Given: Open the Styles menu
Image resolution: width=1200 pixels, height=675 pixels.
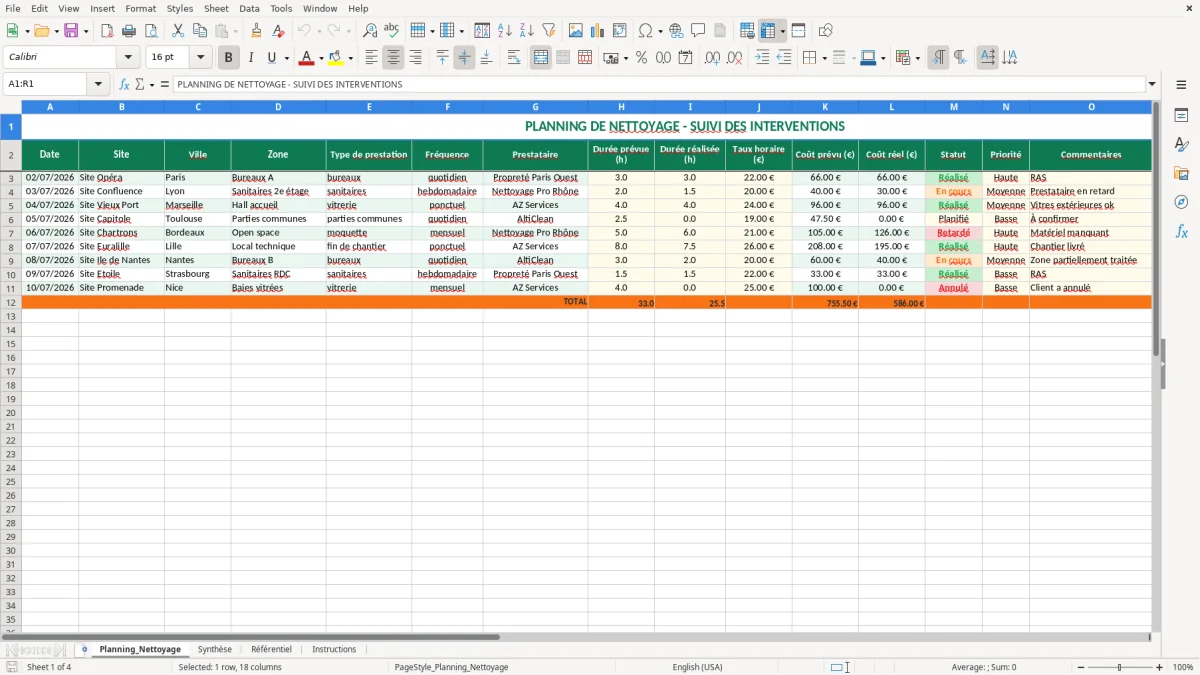Looking at the screenshot, I should pyautogui.click(x=180, y=8).
